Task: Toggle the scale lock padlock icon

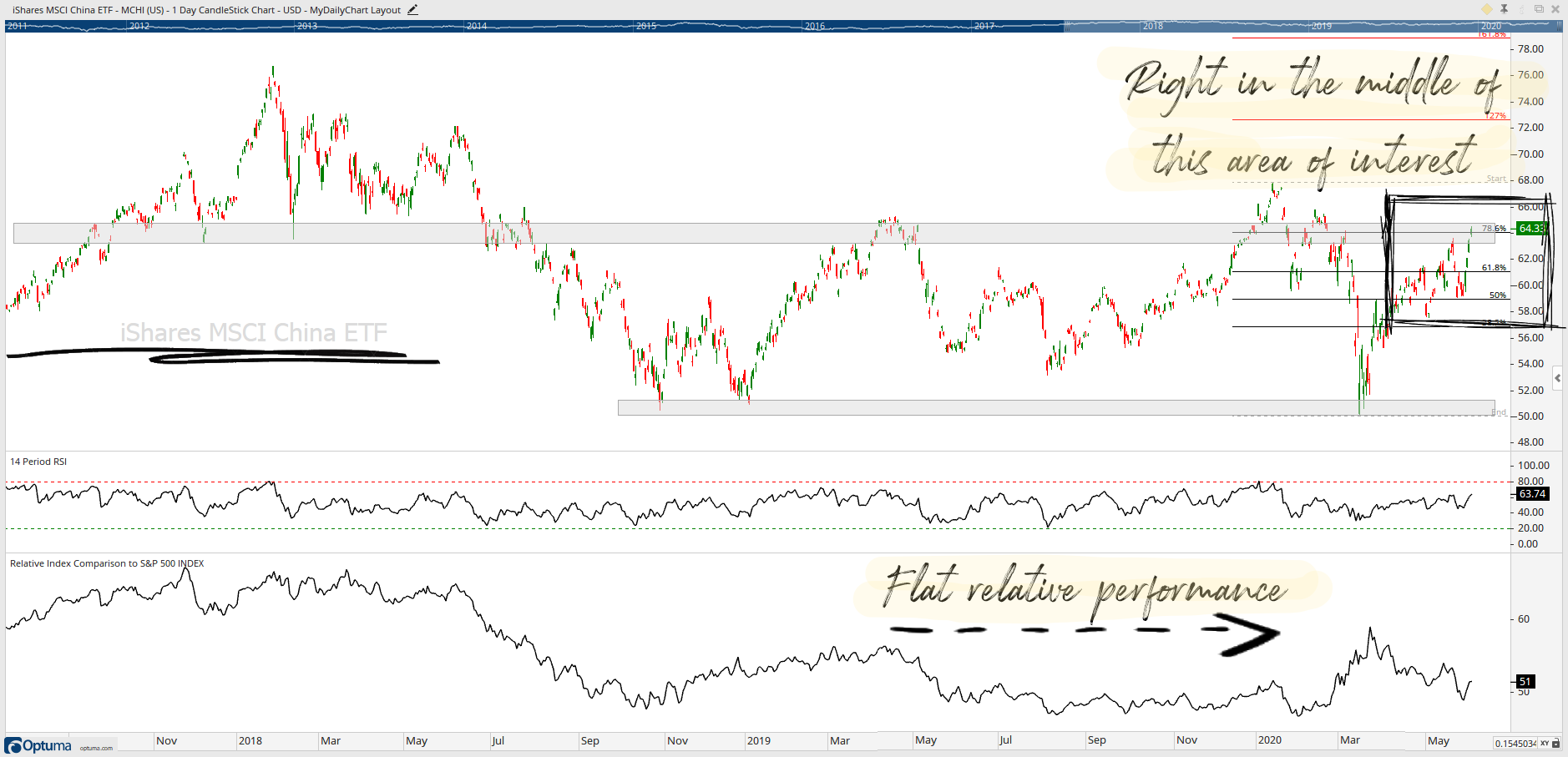Action: click(1557, 743)
